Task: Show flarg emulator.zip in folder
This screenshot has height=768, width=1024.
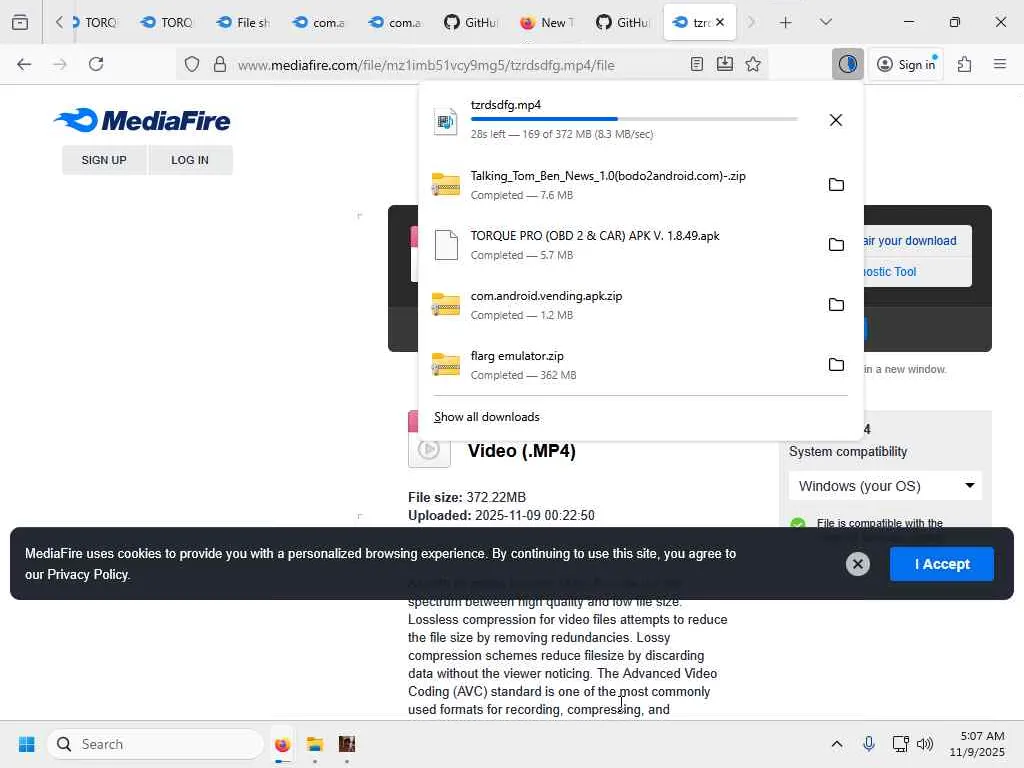Action: (836, 364)
